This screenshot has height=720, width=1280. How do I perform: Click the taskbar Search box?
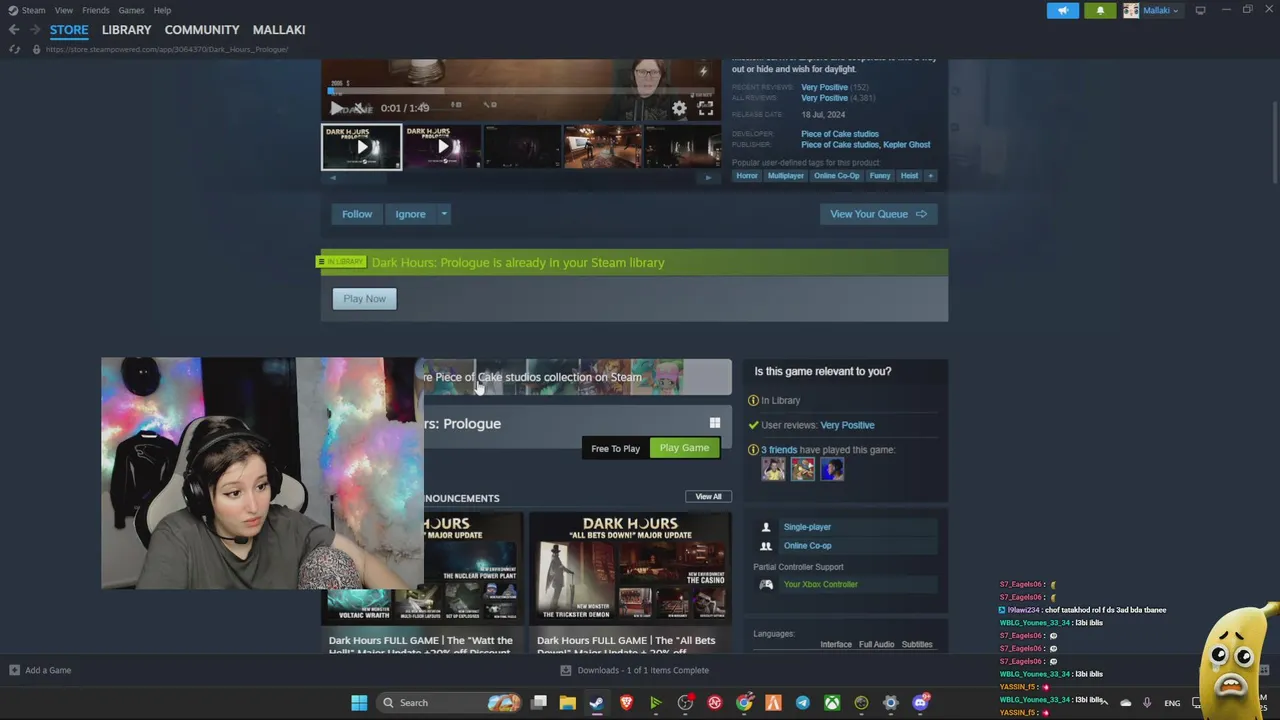[449, 703]
